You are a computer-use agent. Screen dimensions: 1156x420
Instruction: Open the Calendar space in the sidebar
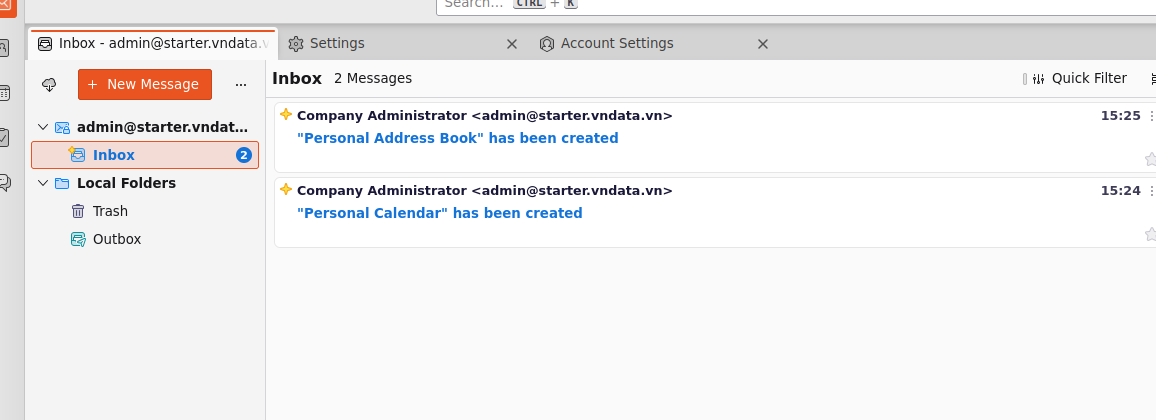pos(5,93)
